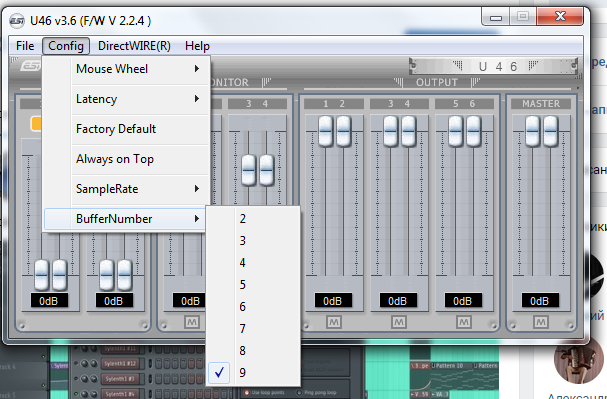Screen dimensions: 607x399
Task: Click the 0dB readout under MASTER
Action: (540, 301)
